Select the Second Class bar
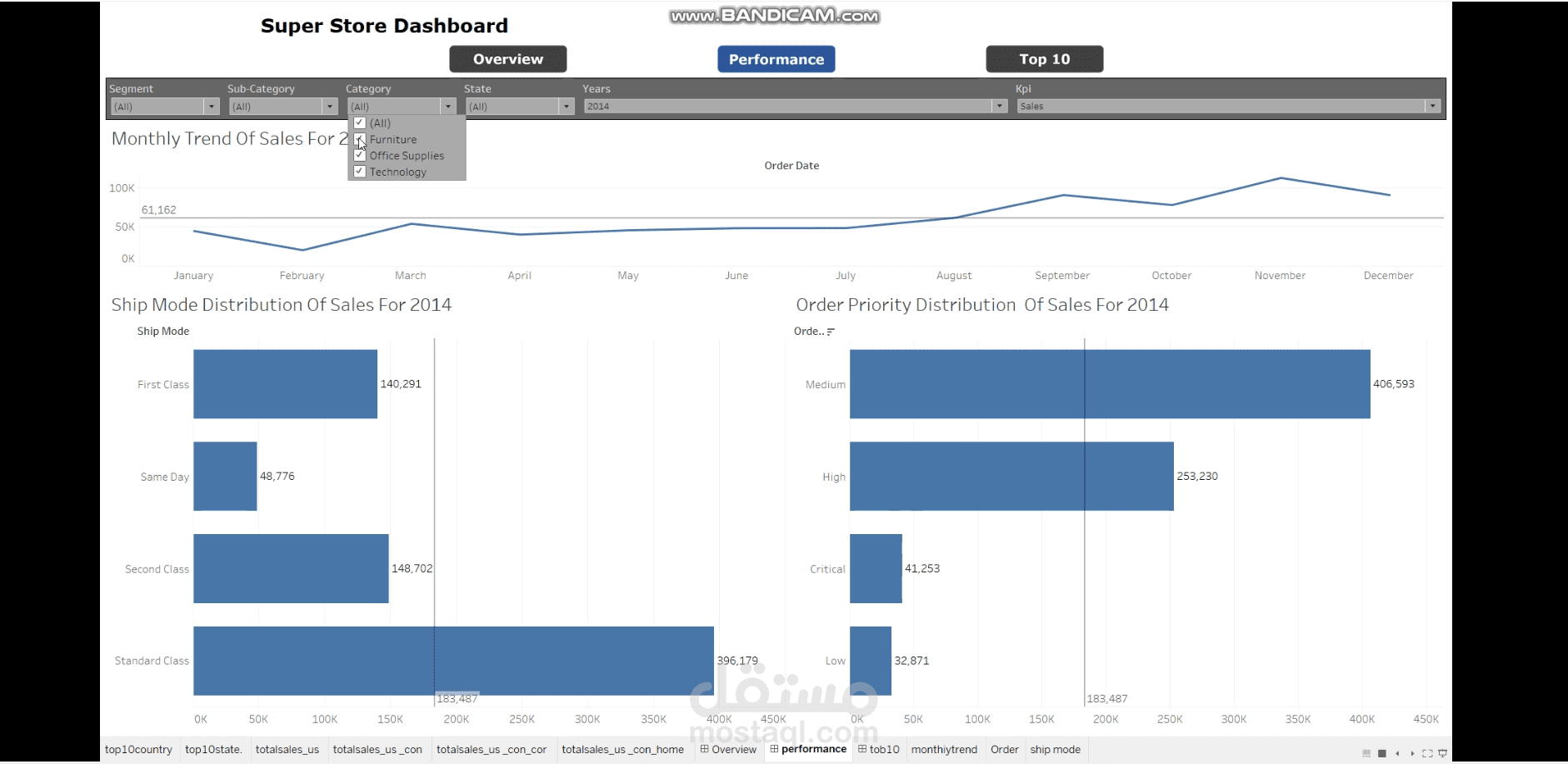The image size is (1568, 764). click(x=291, y=569)
